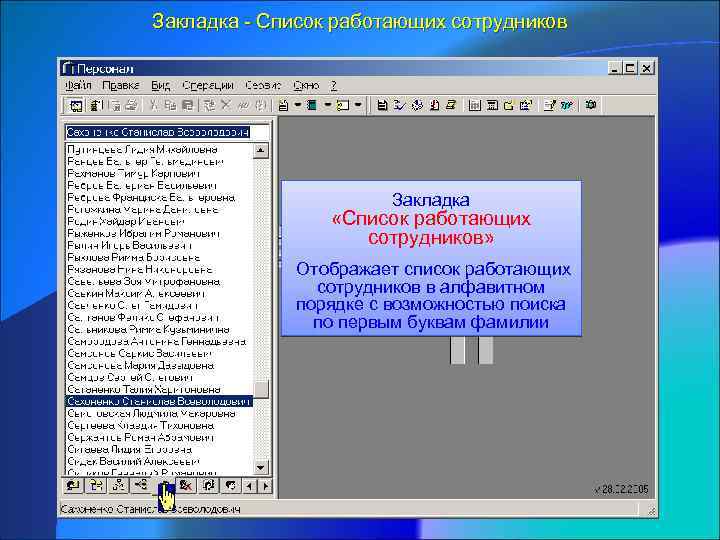Select Самородова Антонина Геннадьевна row
Screen dimensions: 720x540
coord(157,342)
